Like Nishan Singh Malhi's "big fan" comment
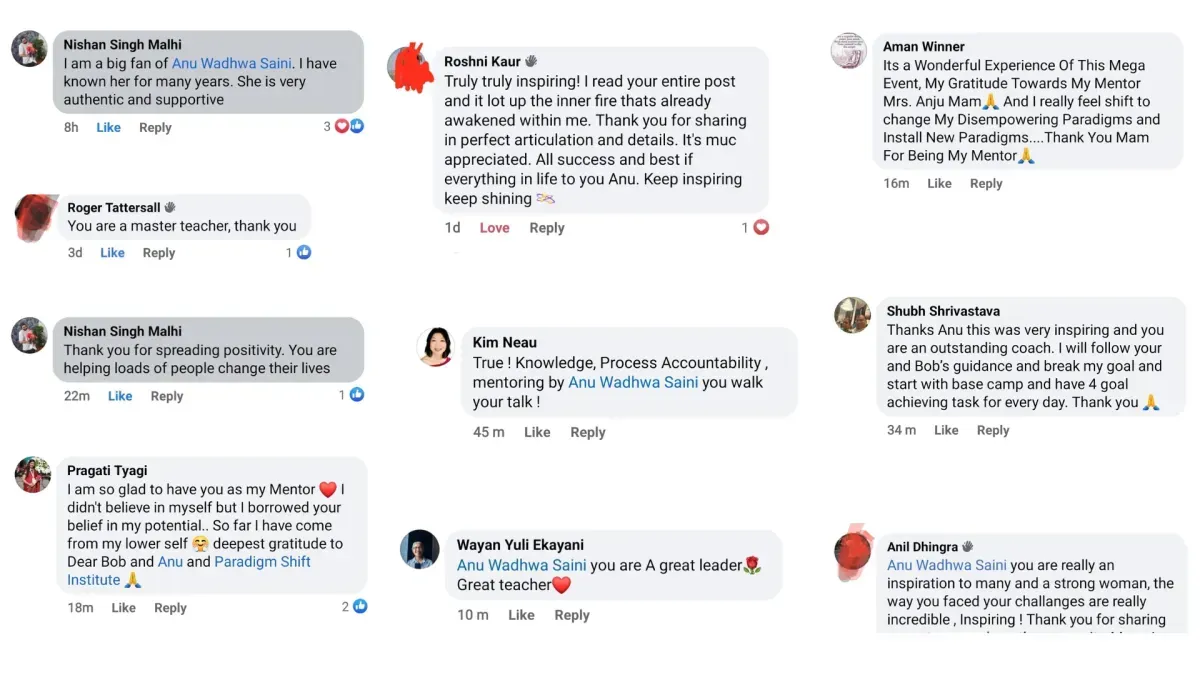 (x=109, y=128)
